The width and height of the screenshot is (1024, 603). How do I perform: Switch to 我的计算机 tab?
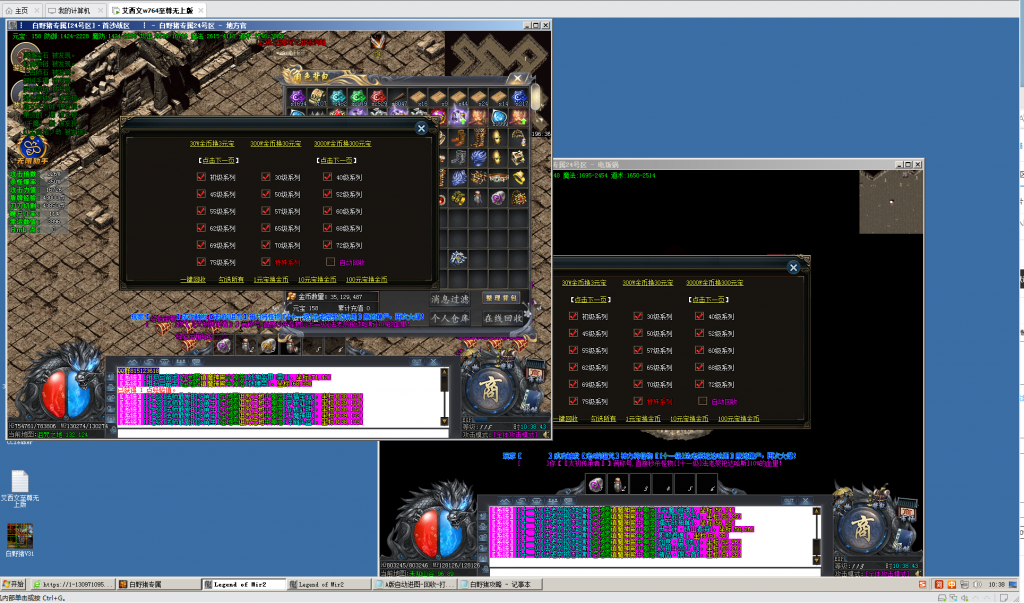coord(74,10)
